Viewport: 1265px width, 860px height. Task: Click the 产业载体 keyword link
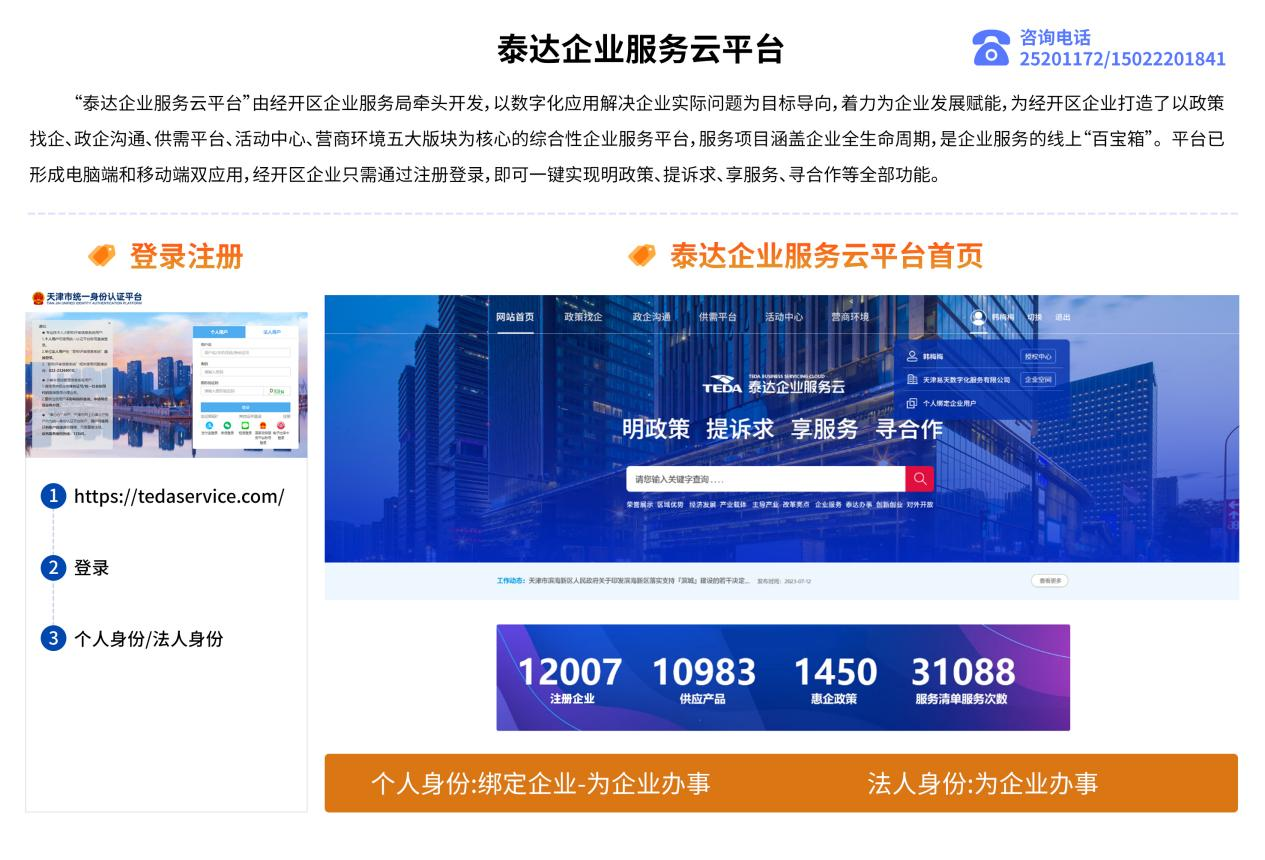(x=733, y=505)
